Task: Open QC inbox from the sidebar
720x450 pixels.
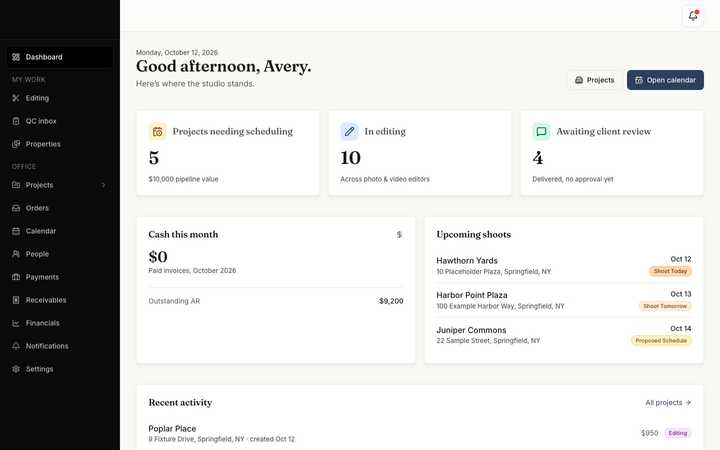Action: (x=60, y=121)
